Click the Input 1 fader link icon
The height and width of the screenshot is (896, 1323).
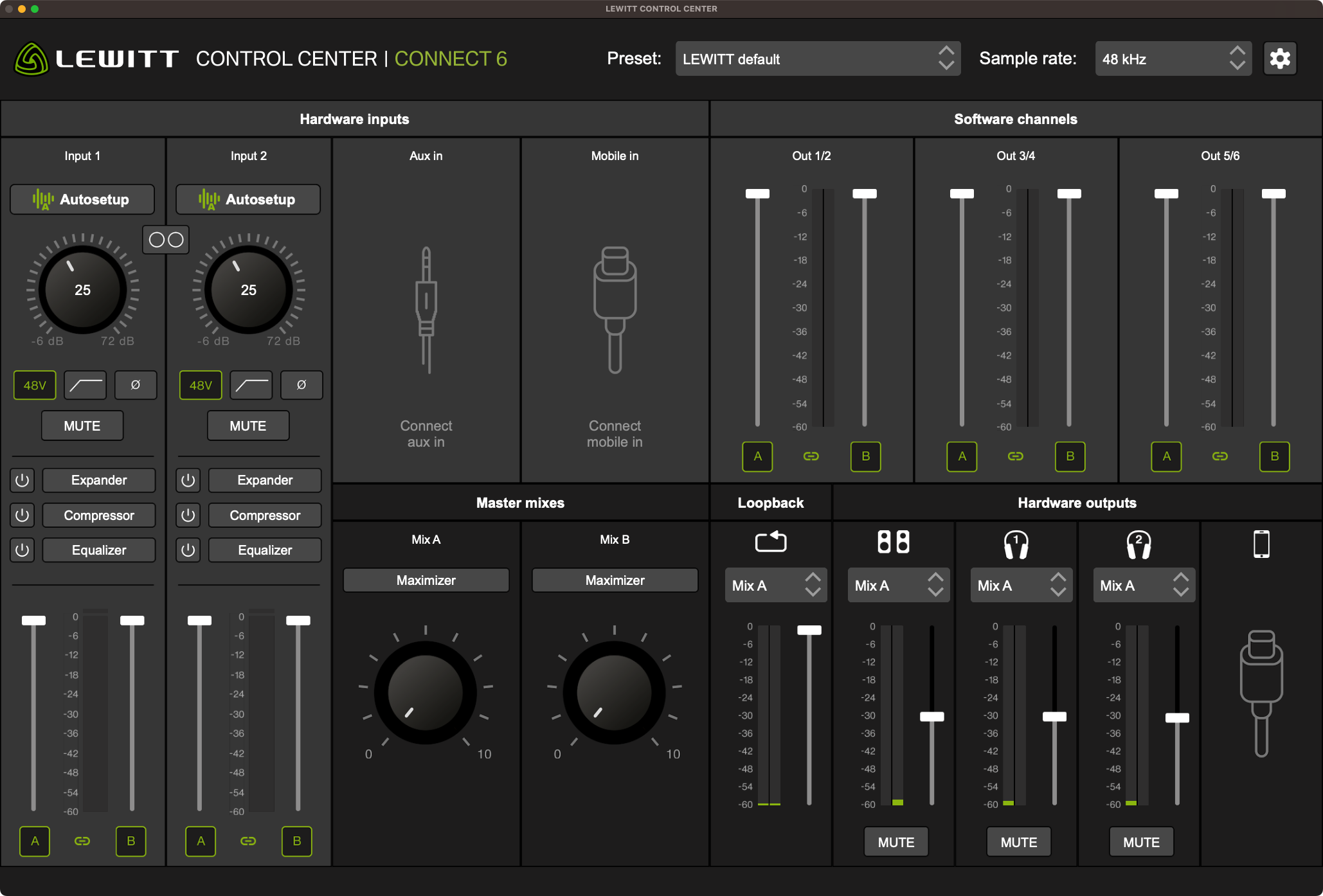click(82, 841)
